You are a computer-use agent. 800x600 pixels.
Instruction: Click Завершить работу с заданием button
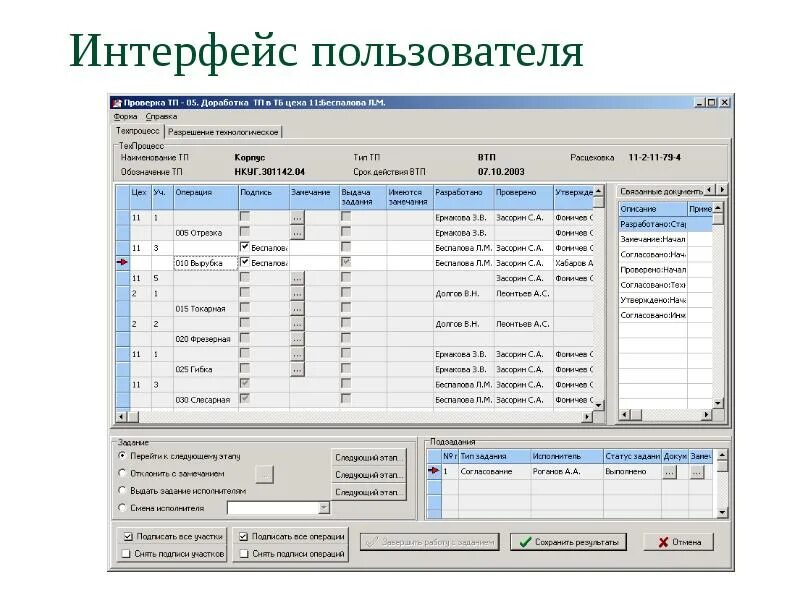click(x=430, y=542)
